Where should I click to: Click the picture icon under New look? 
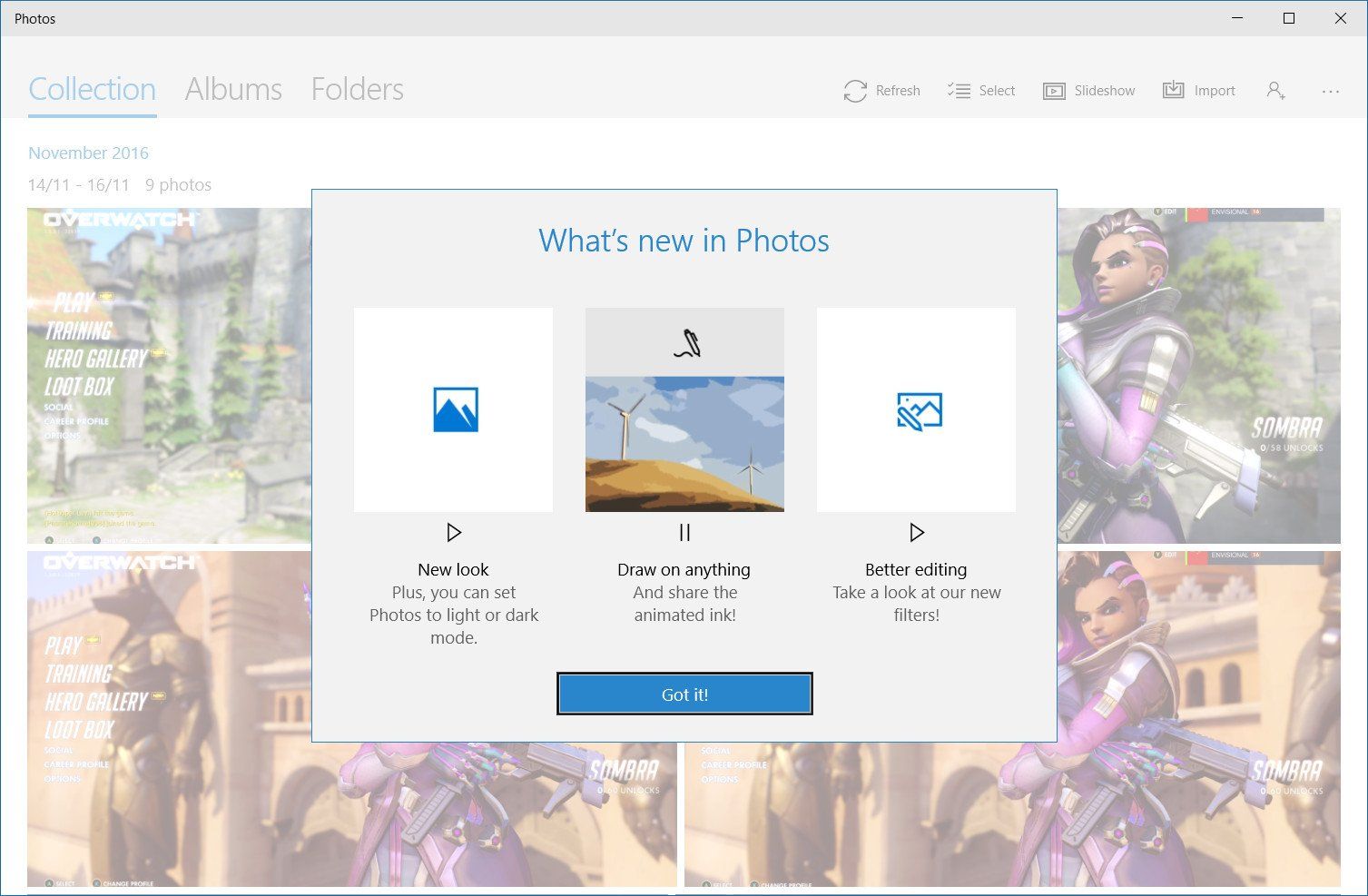(453, 409)
